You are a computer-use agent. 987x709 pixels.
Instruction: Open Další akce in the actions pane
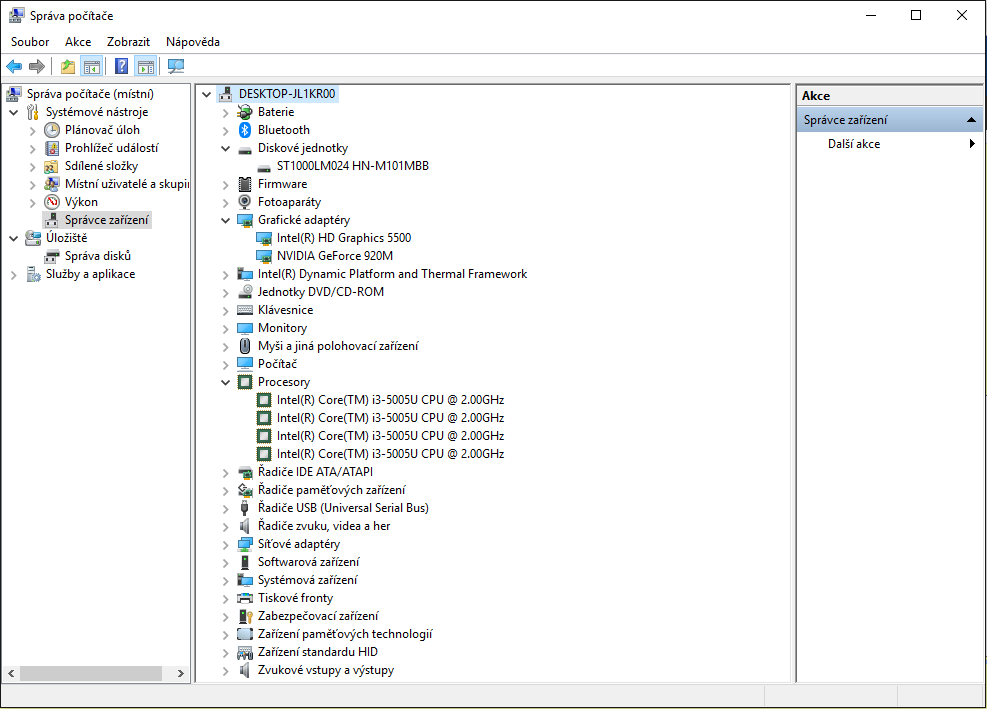click(854, 144)
